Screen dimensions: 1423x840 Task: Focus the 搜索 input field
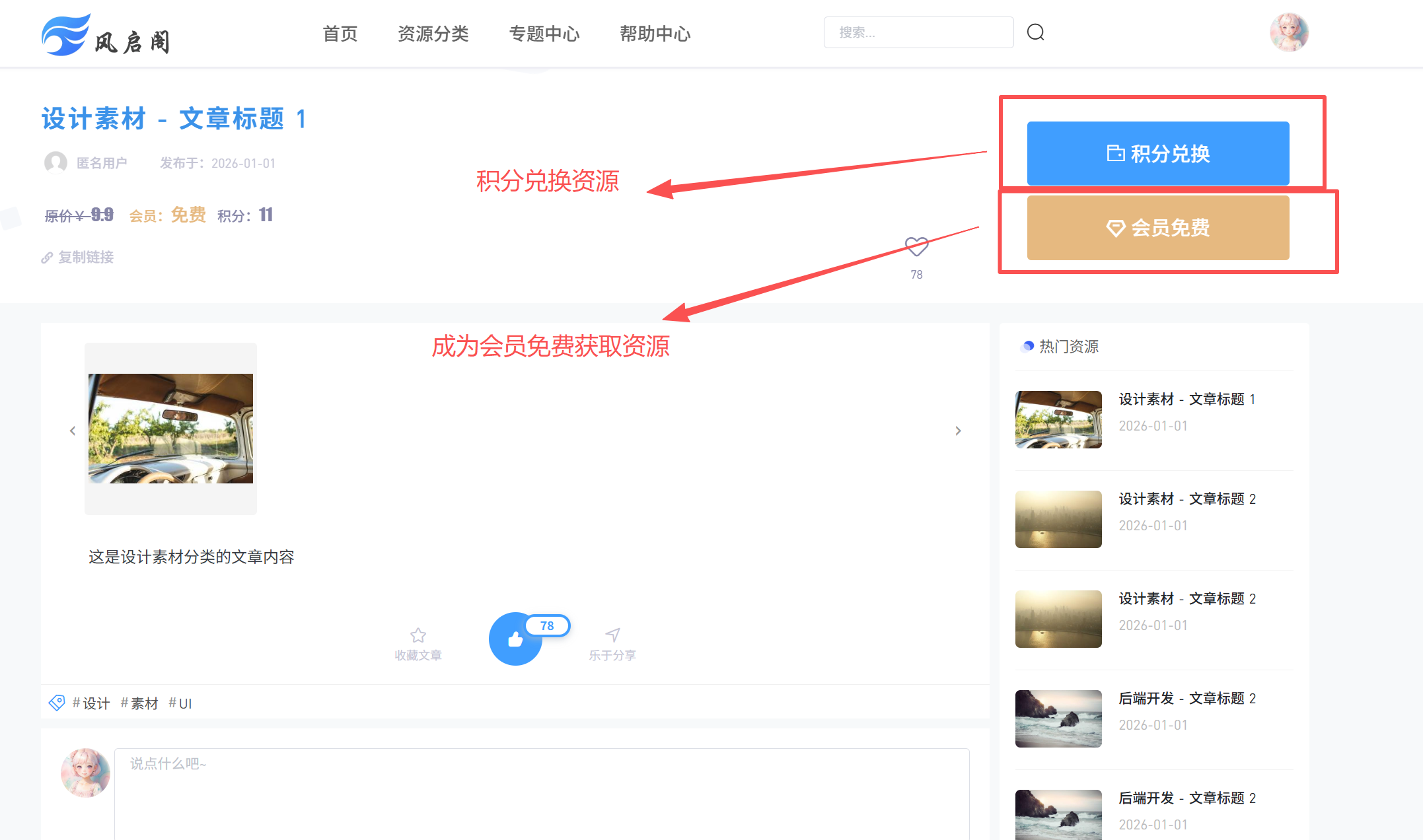click(x=918, y=32)
